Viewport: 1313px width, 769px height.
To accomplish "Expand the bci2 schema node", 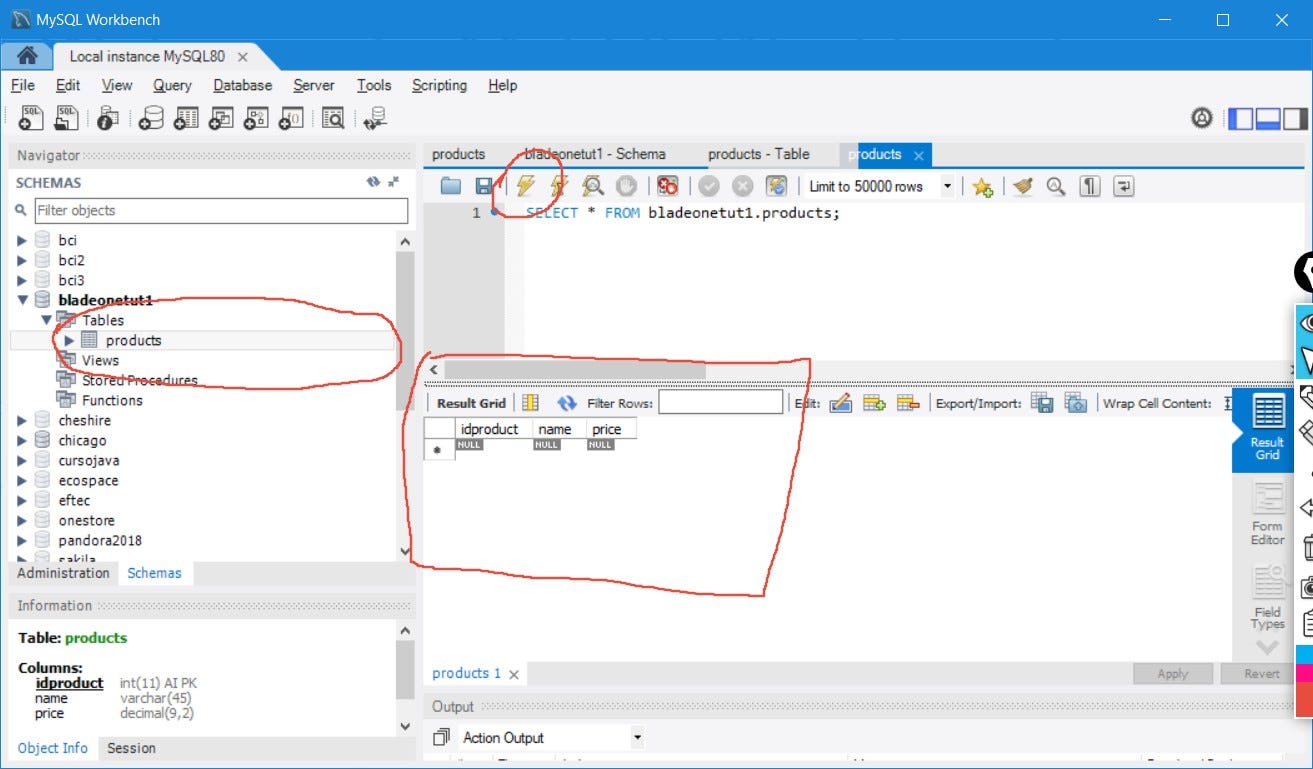I will pos(22,260).
